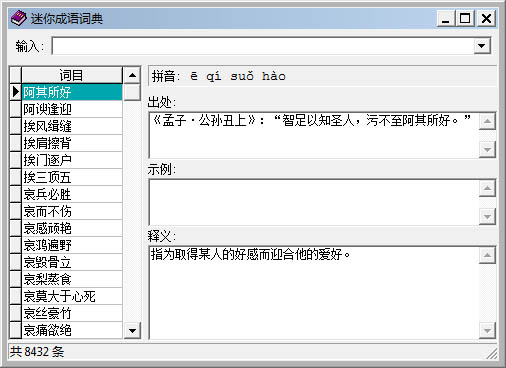Image resolution: width=506 pixels, height=368 pixels.
Task: Select the entry 哀鸿遍野
Action: pyautogui.click(x=72, y=245)
